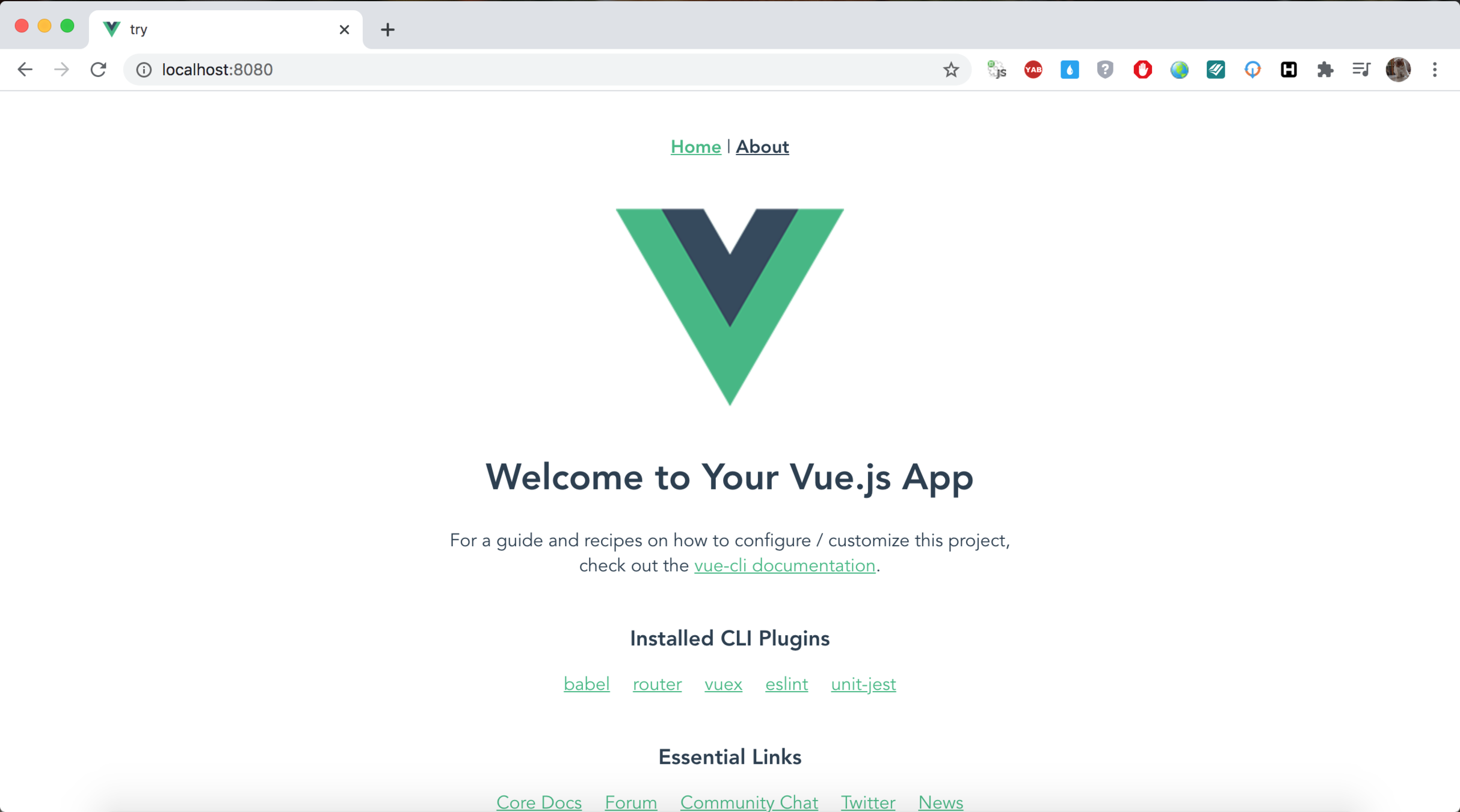Open the media controls playlist icon

[x=1361, y=70]
